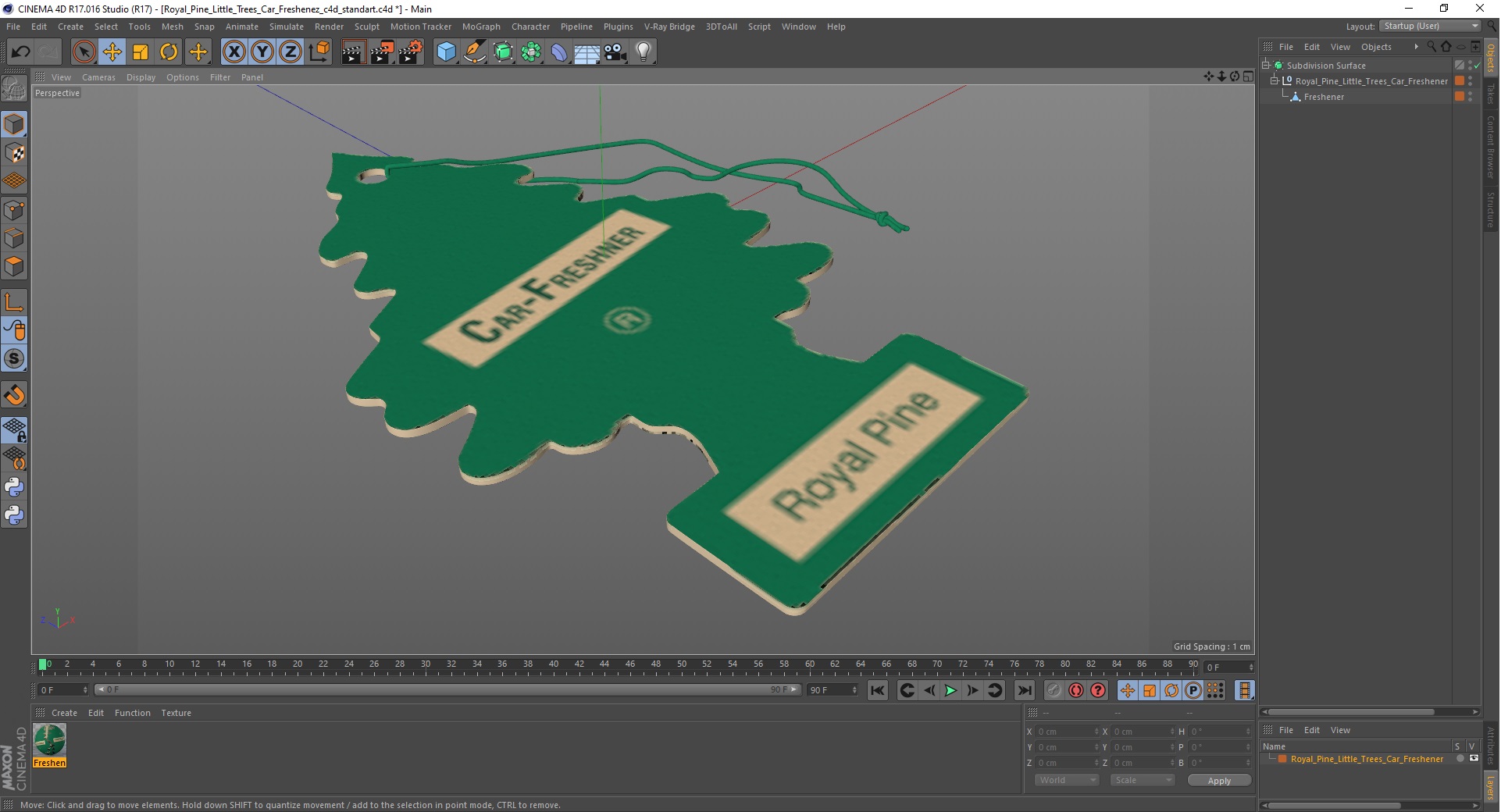Open the V-Ray Bridge menu

tap(669, 27)
